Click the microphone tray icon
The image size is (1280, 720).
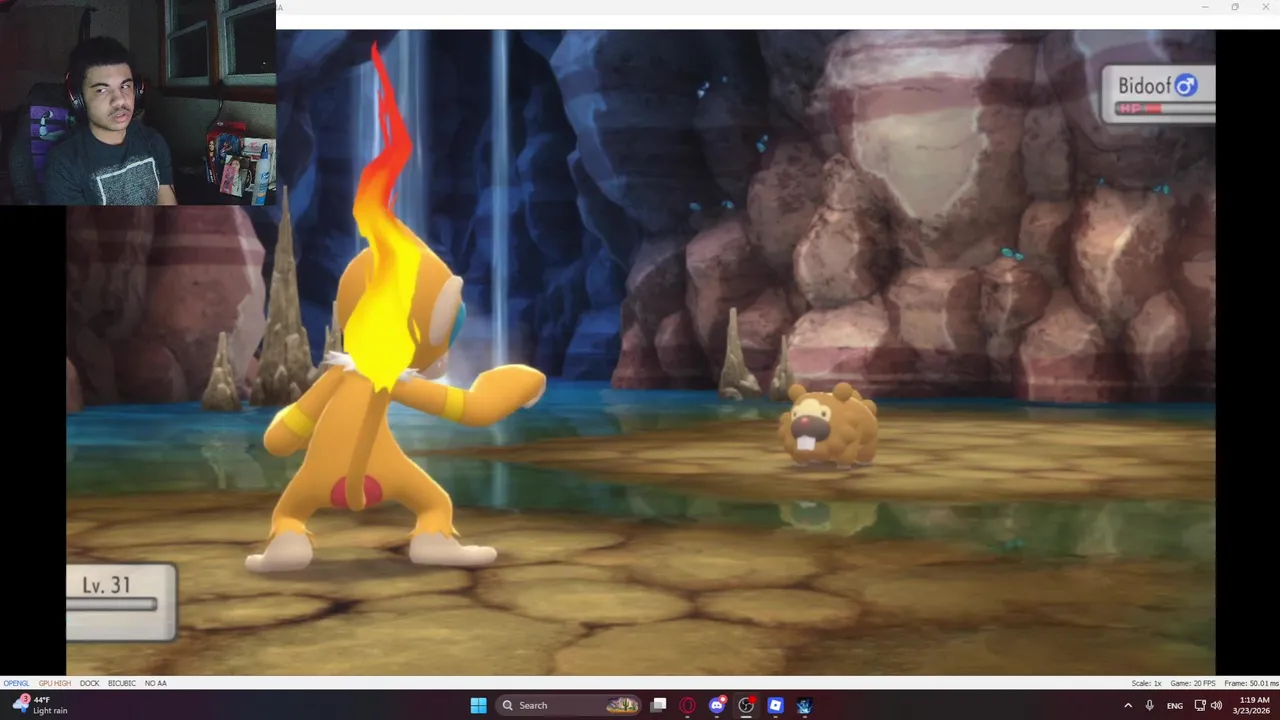click(1150, 705)
